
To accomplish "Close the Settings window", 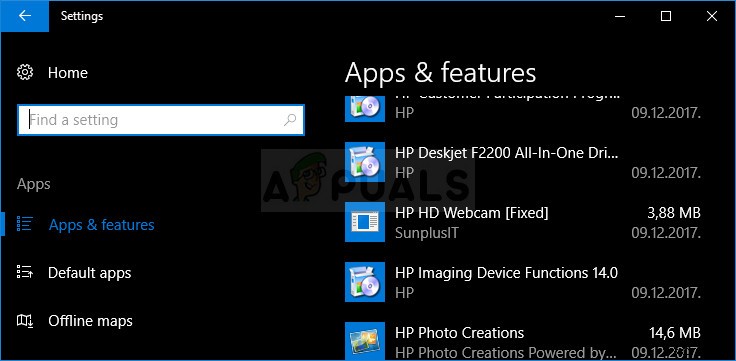I will pos(712,16).
